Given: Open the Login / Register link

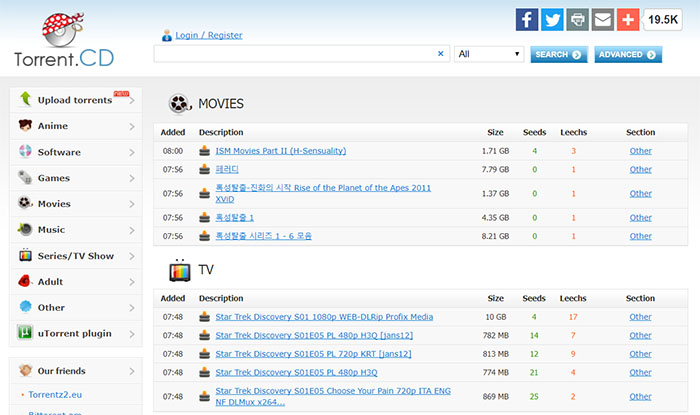Looking at the screenshot, I should coord(208,35).
